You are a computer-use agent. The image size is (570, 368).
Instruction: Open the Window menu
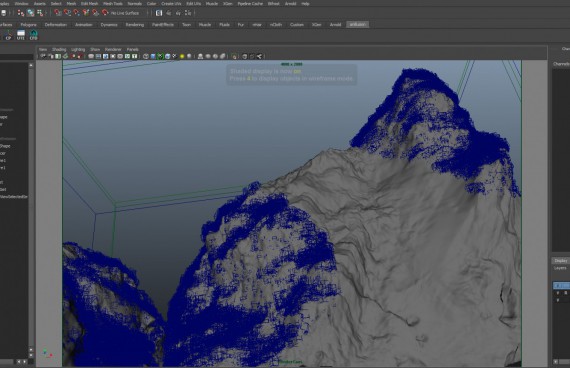point(21,4)
